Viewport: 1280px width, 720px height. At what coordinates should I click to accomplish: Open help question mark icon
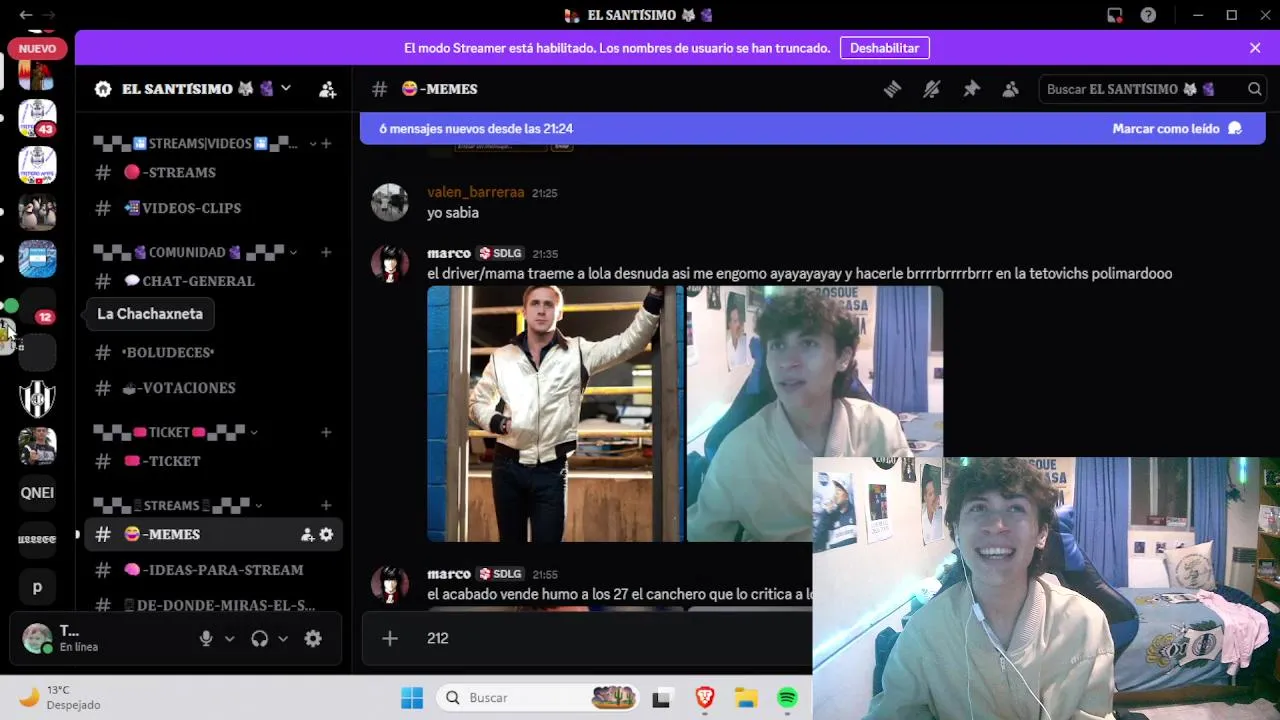[1149, 15]
